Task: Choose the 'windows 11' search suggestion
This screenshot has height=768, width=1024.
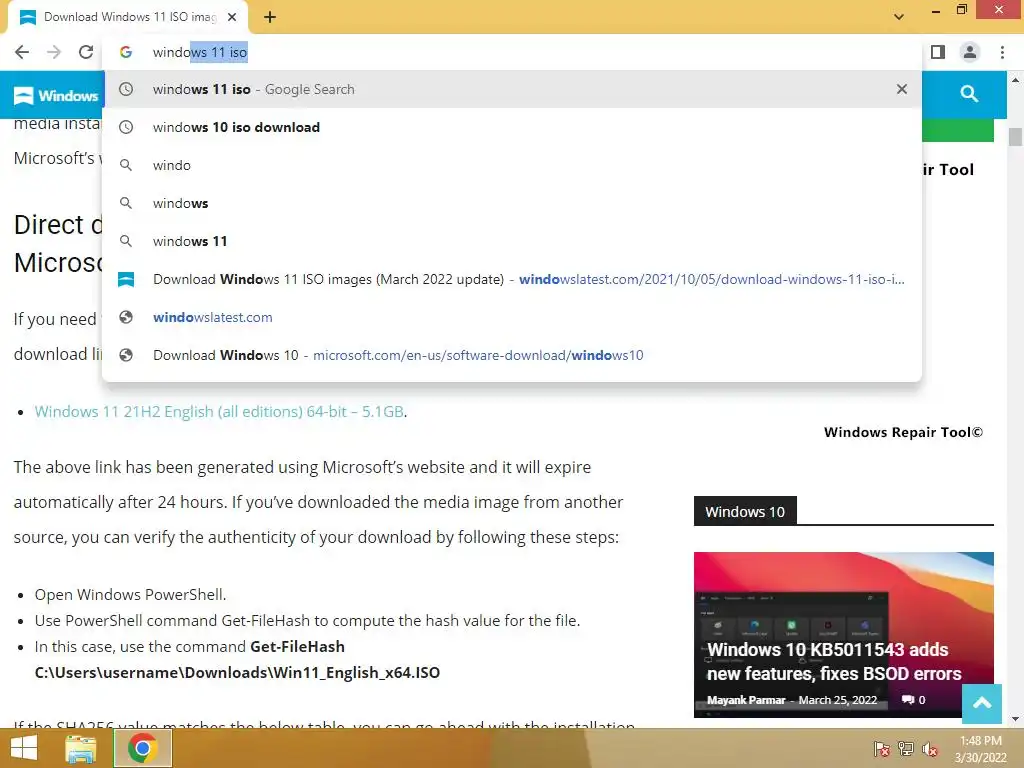Action: [511, 241]
